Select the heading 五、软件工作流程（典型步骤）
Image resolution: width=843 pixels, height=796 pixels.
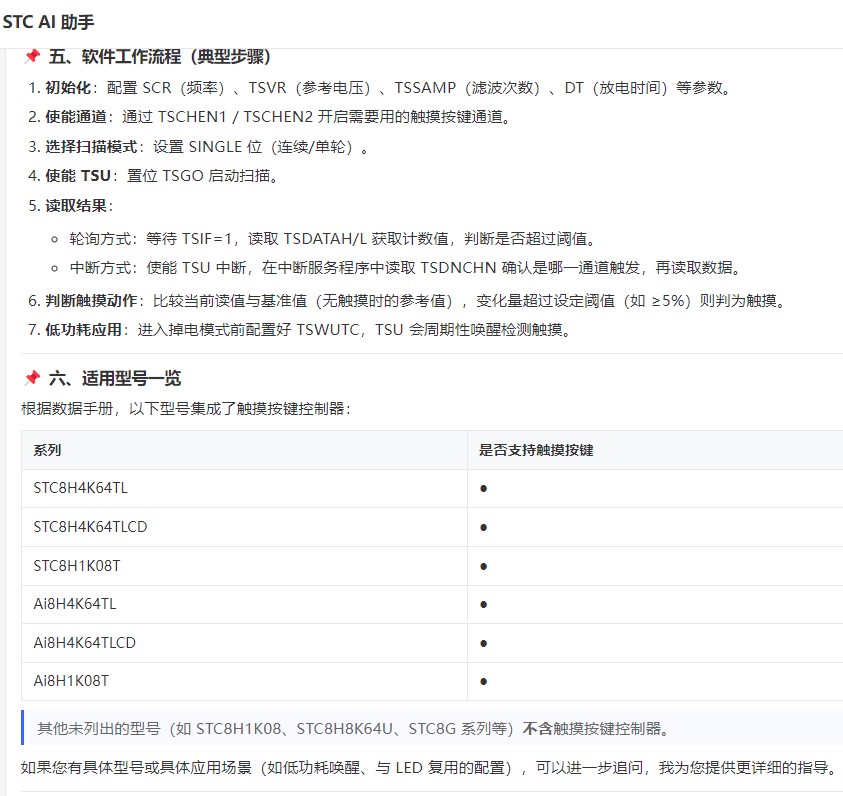pos(160,56)
